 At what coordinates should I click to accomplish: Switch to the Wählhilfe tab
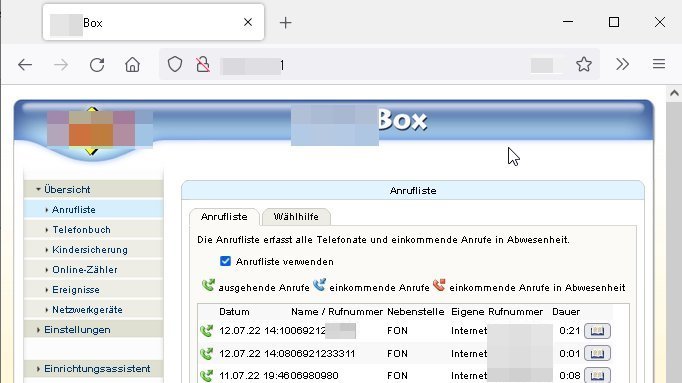296,216
